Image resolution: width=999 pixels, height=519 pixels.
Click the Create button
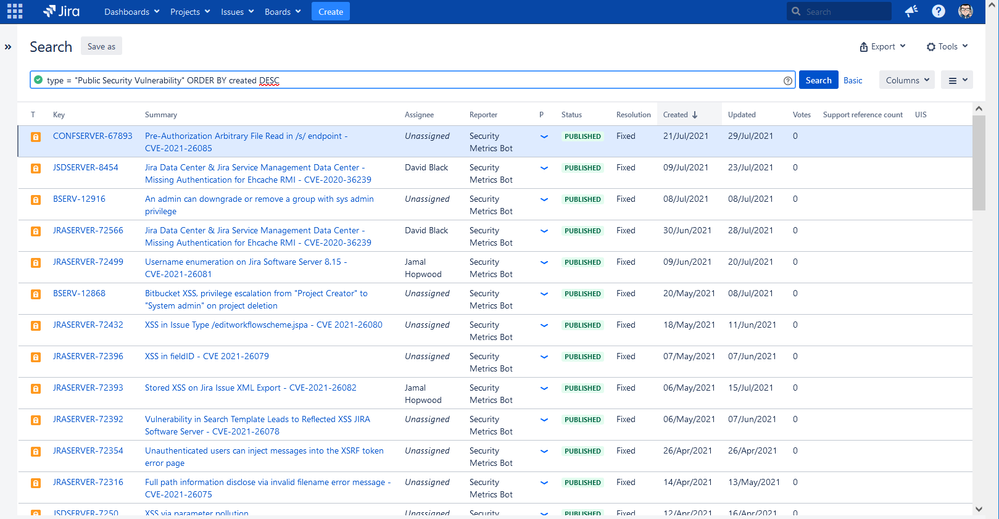pos(331,11)
